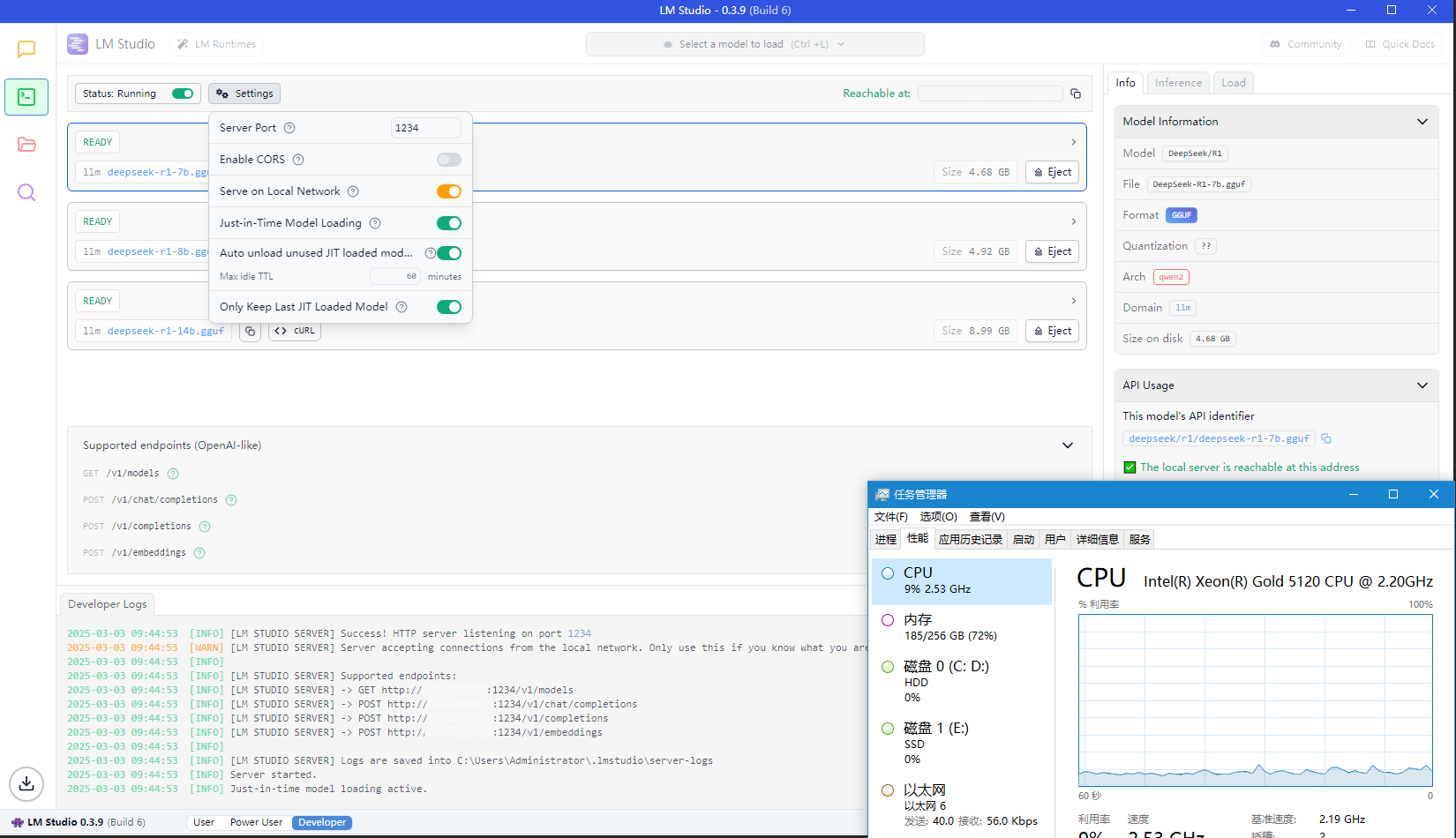
Task: Open 用户 tab in Task Manager
Action: (x=1055, y=540)
